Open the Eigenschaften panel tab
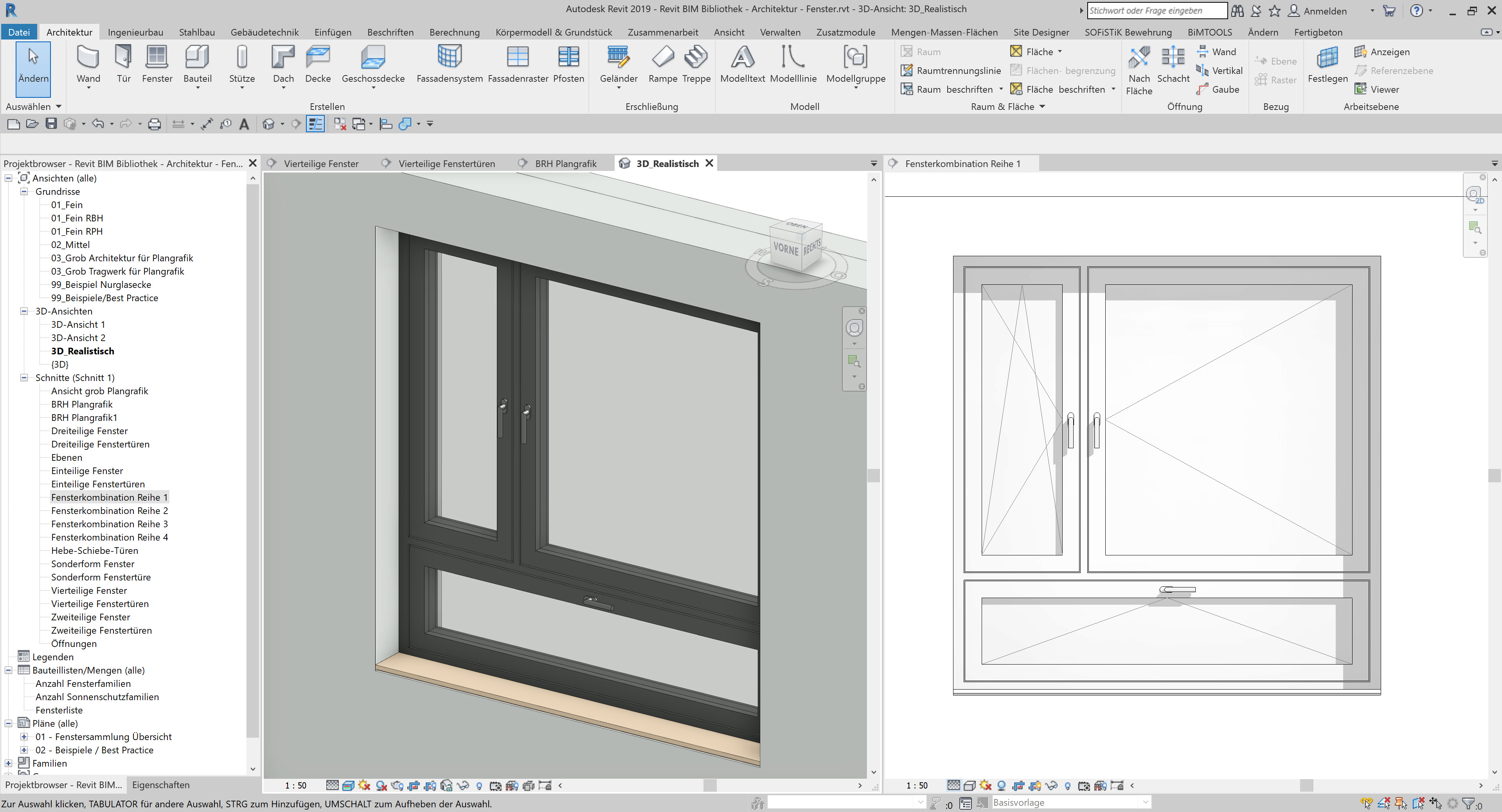The height and width of the screenshot is (812, 1502). click(161, 785)
